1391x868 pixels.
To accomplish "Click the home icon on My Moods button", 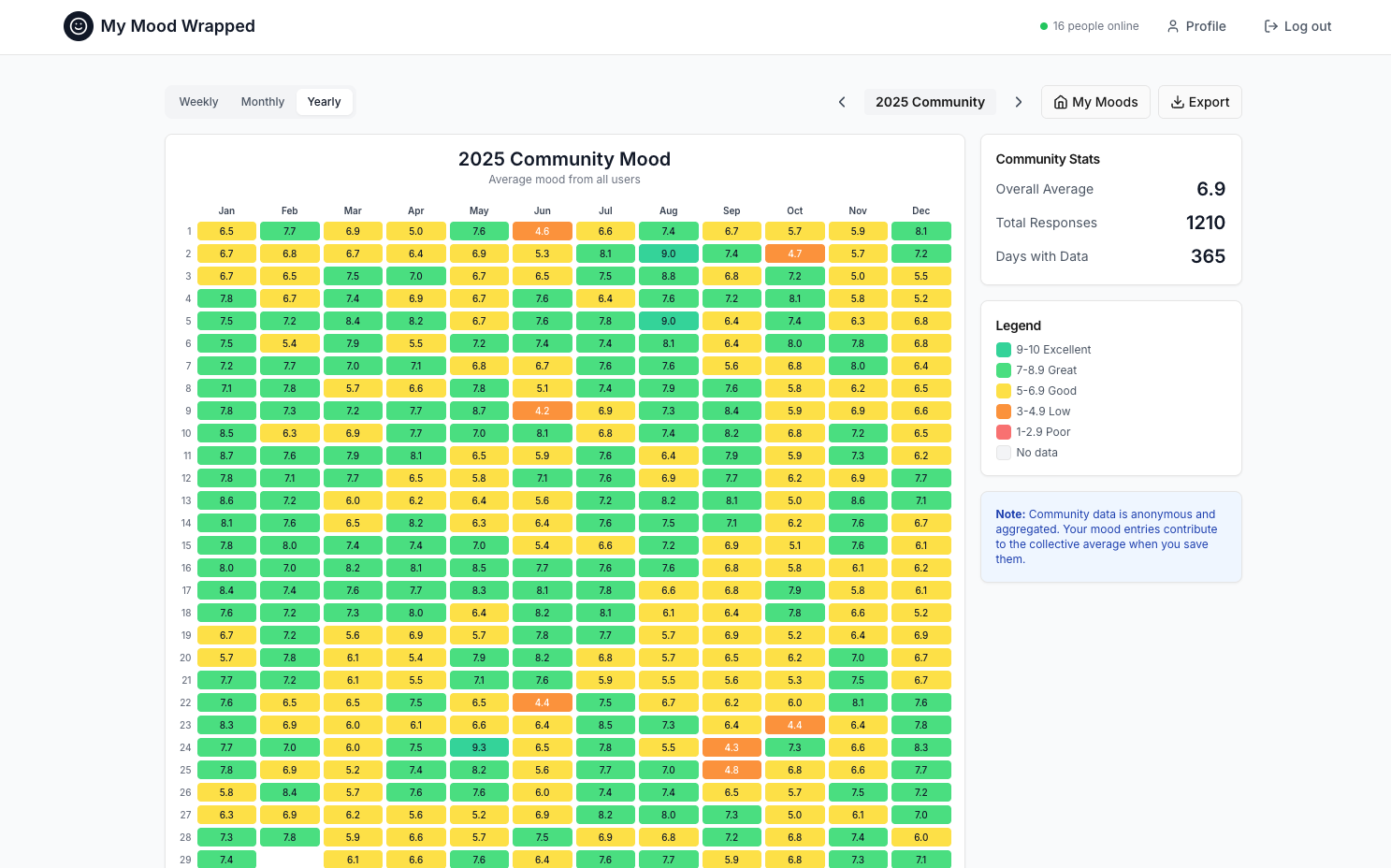I will (1060, 102).
